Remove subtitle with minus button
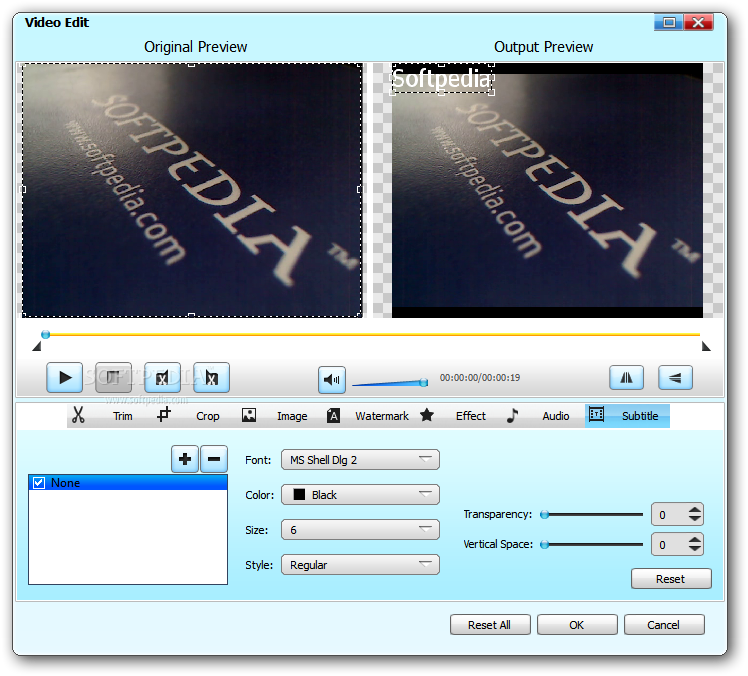Screen dimensions: 748x676 (214, 459)
